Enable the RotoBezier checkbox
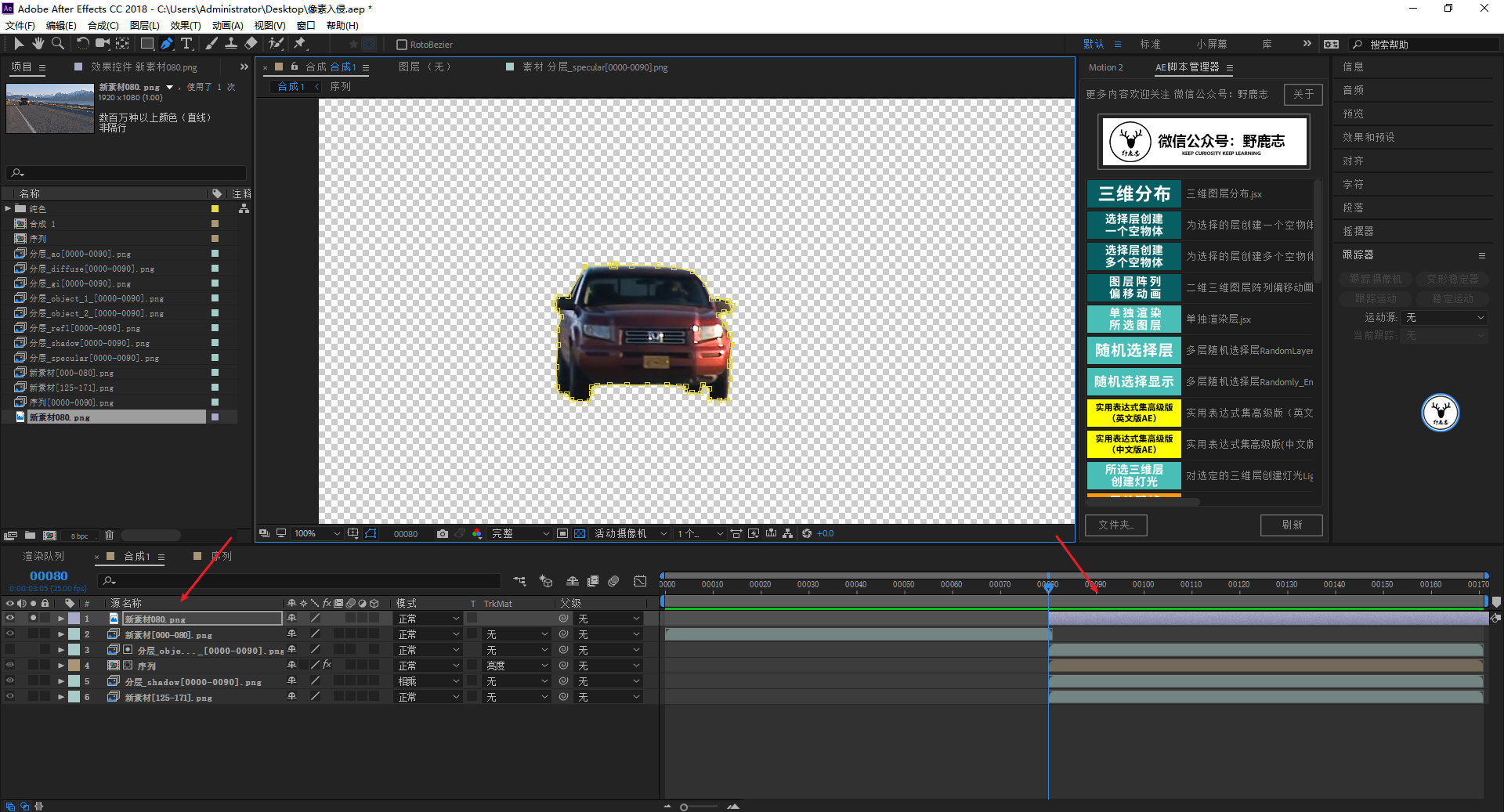1504x812 pixels. (402, 45)
